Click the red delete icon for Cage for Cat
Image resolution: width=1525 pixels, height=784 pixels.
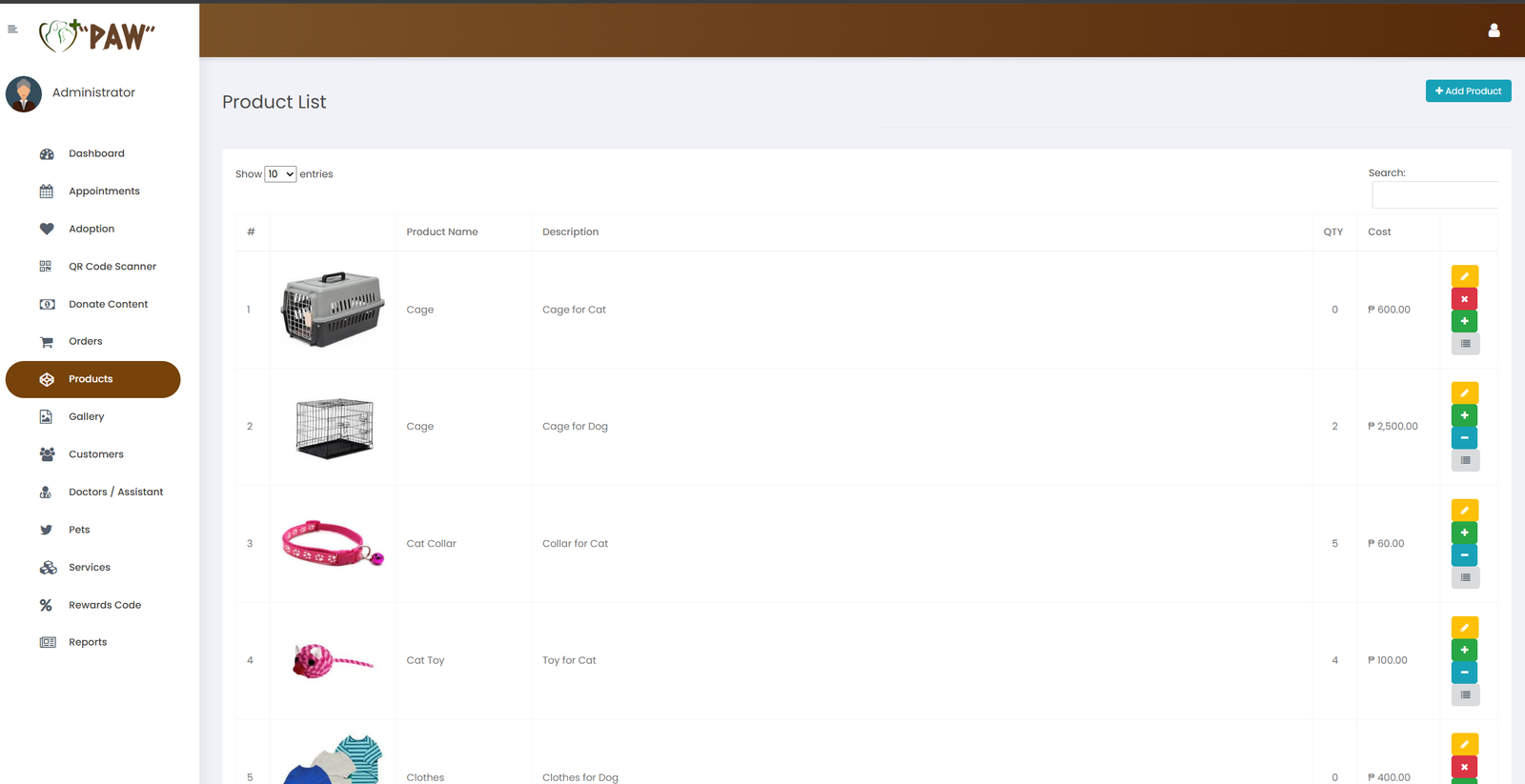click(x=1464, y=299)
